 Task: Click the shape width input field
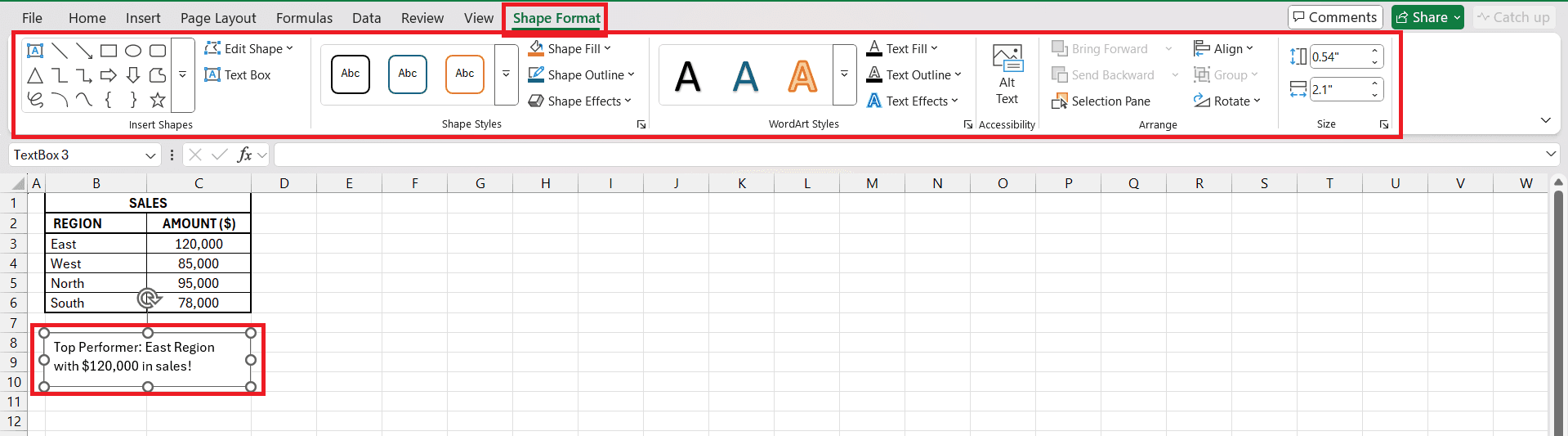[x=1338, y=90]
